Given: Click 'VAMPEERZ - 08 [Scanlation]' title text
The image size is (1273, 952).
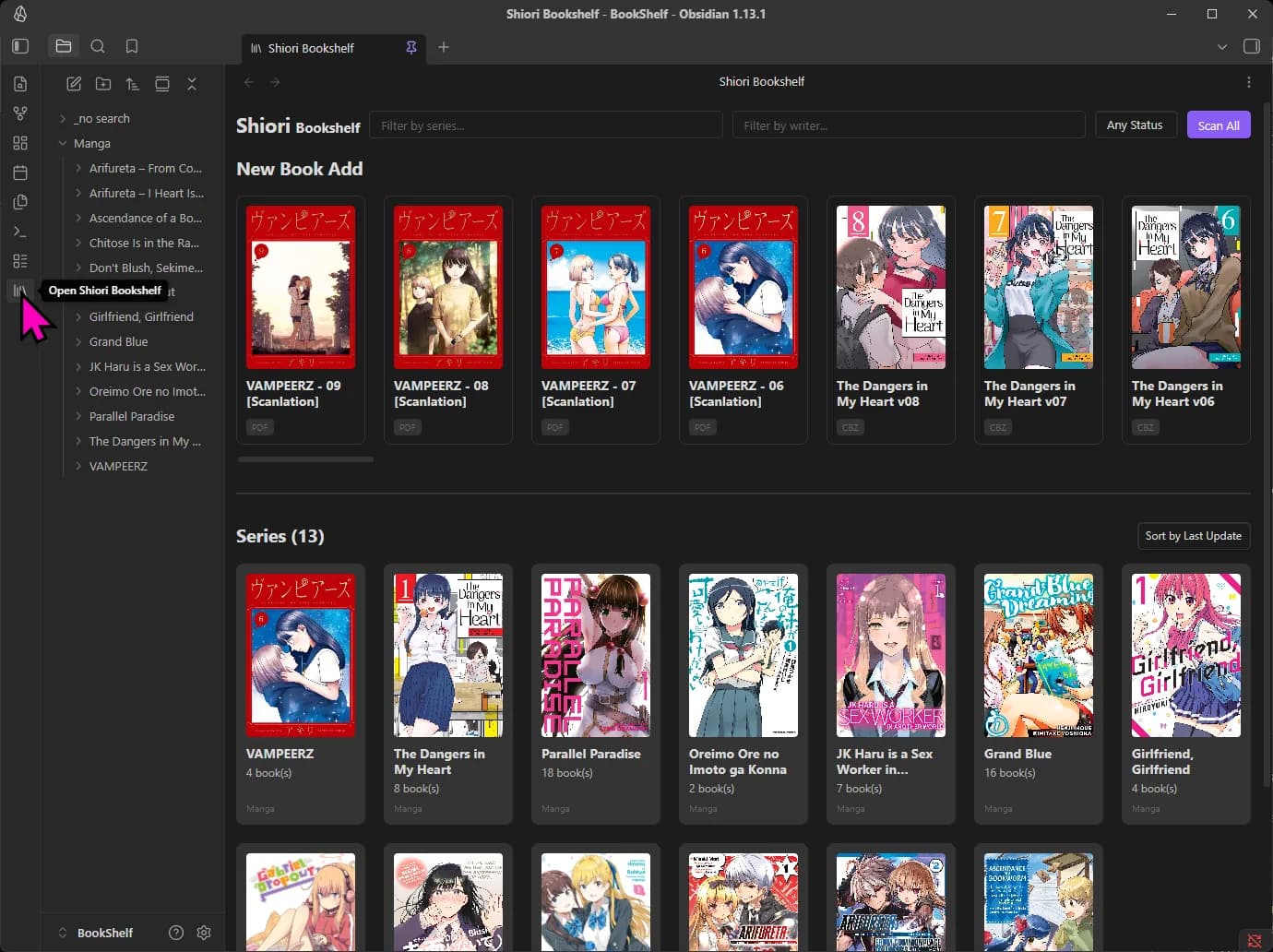Looking at the screenshot, I should [441, 394].
